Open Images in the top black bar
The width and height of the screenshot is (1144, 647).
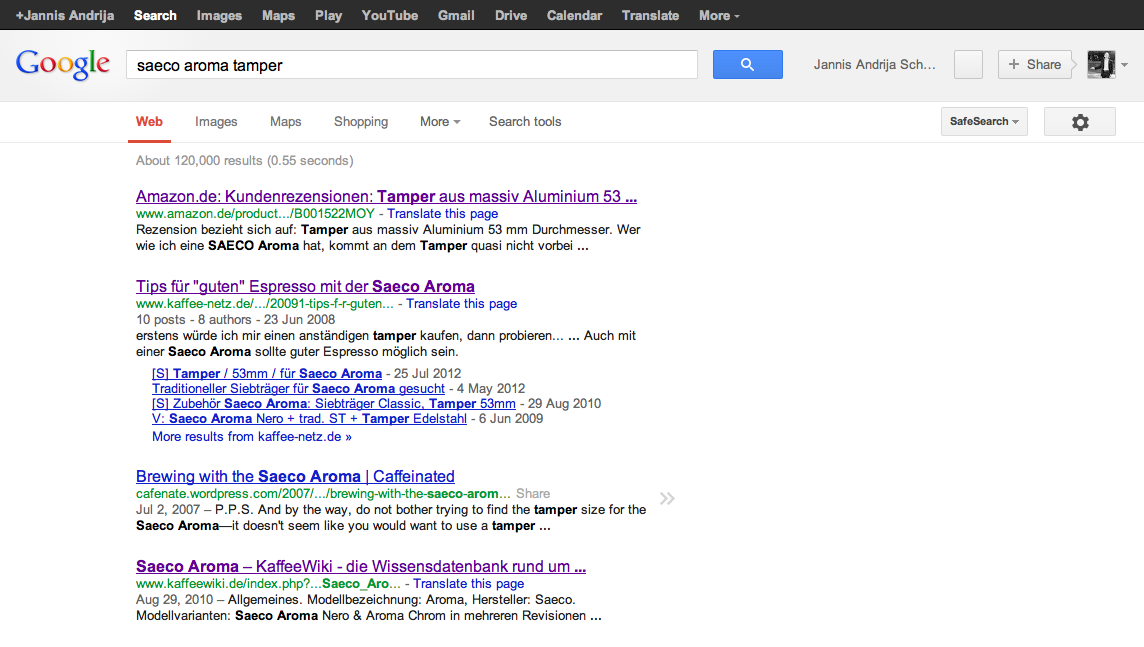tap(219, 15)
